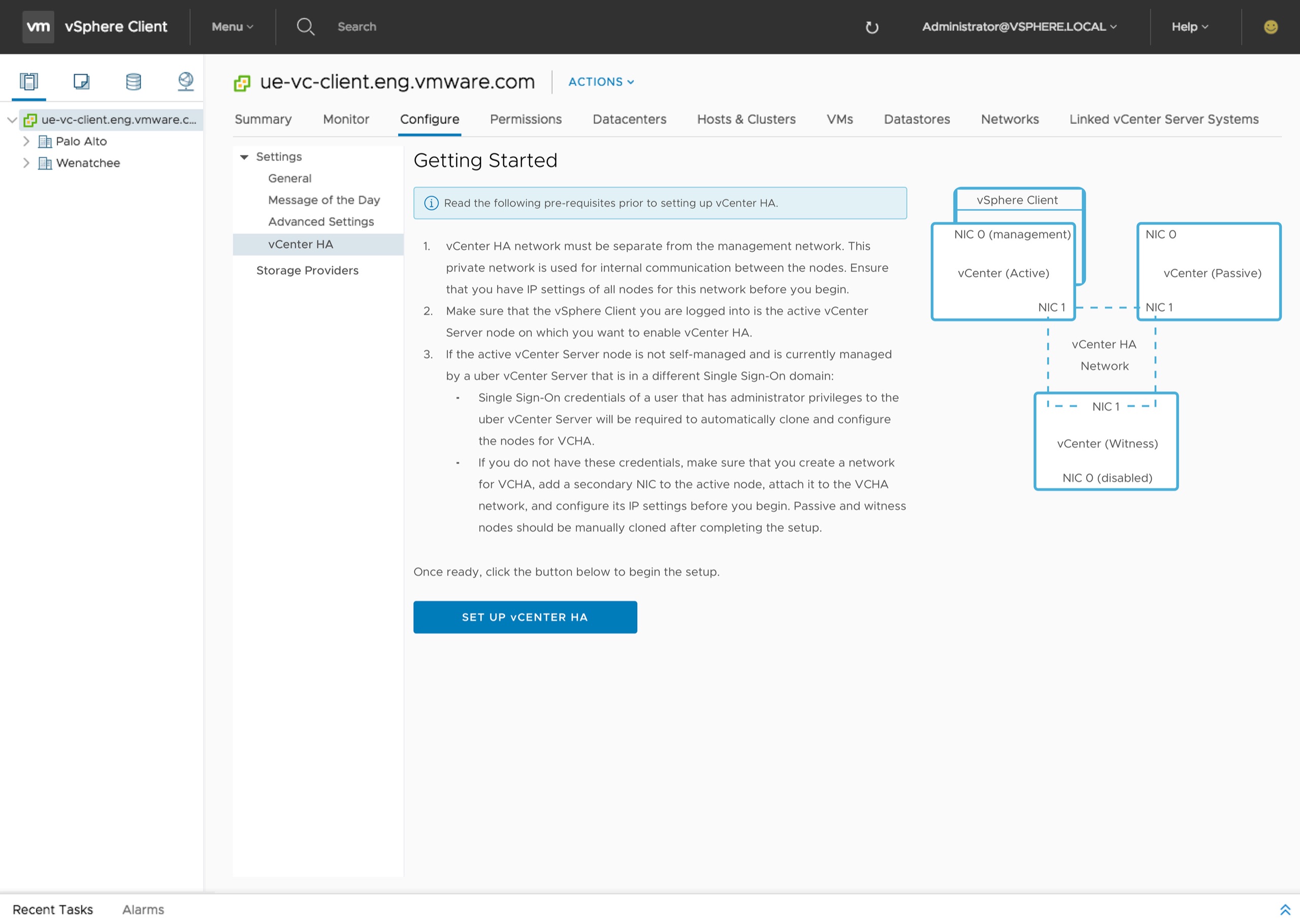Open the Networks tab
This screenshot has height=924, width=1300.
coord(1010,119)
